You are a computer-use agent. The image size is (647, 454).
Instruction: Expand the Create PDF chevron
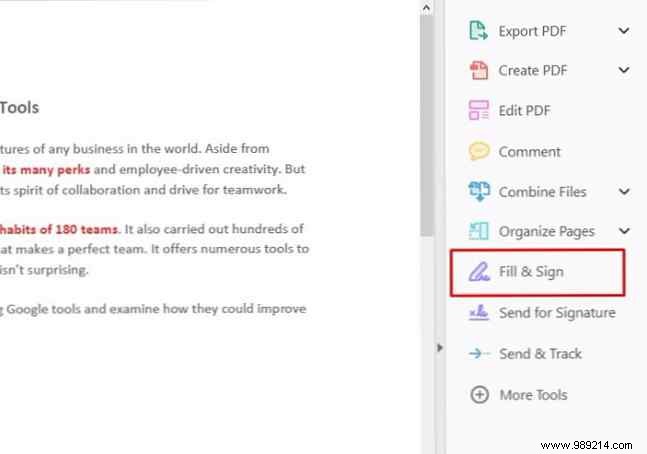[623, 70]
